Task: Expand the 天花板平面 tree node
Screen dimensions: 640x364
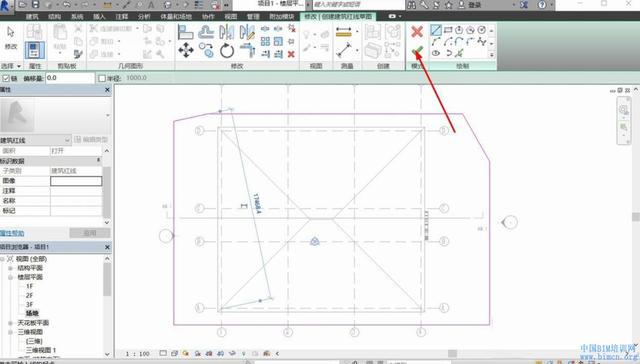Action: pos(10,323)
